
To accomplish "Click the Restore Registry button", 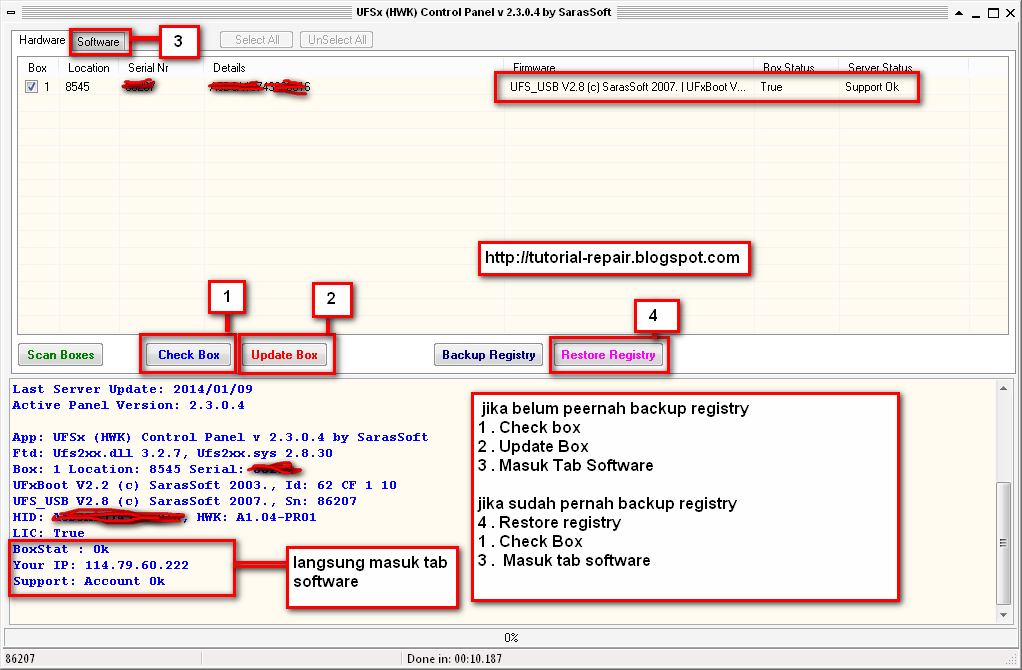I will click(608, 355).
